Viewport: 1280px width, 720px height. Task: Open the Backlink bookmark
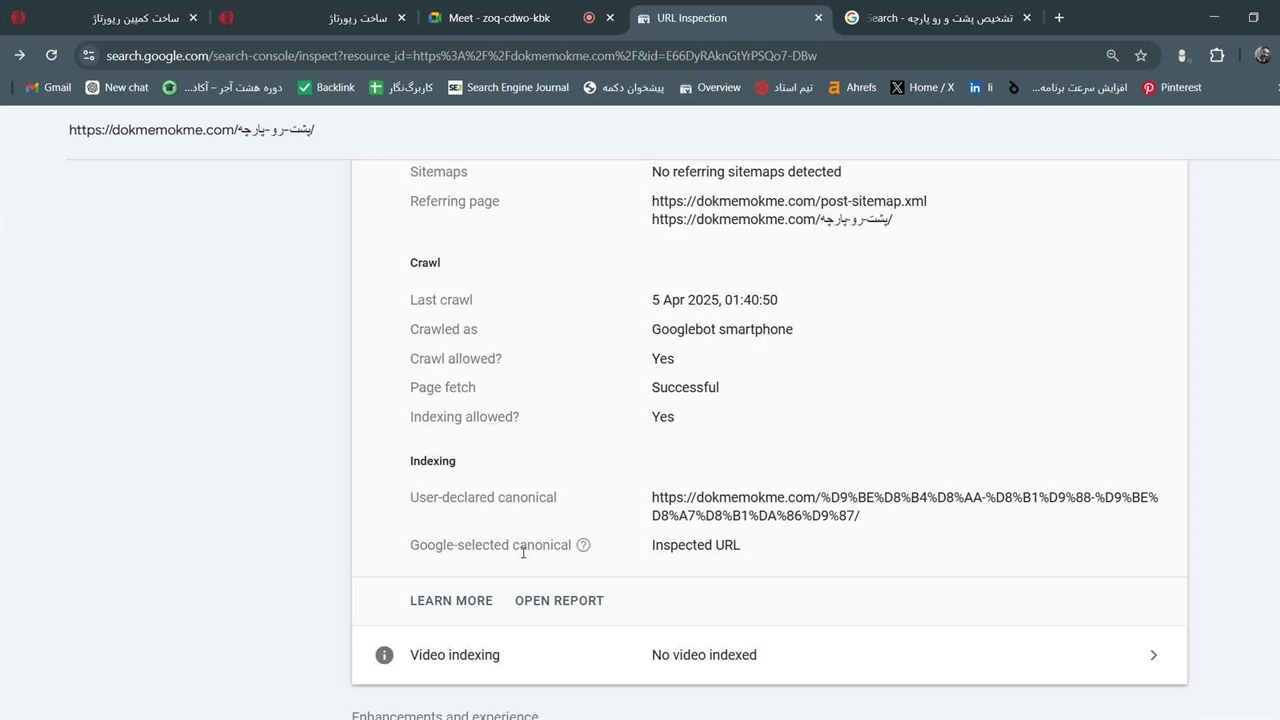click(326, 88)
